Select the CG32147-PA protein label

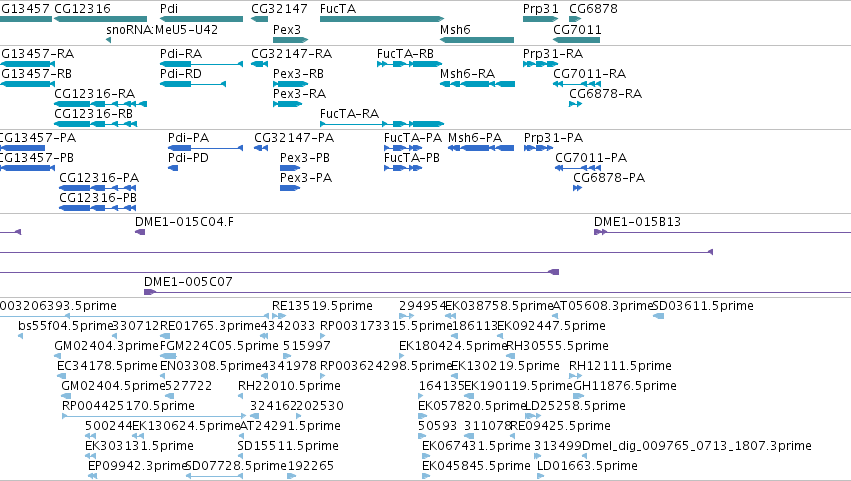[x=294, y=138]
